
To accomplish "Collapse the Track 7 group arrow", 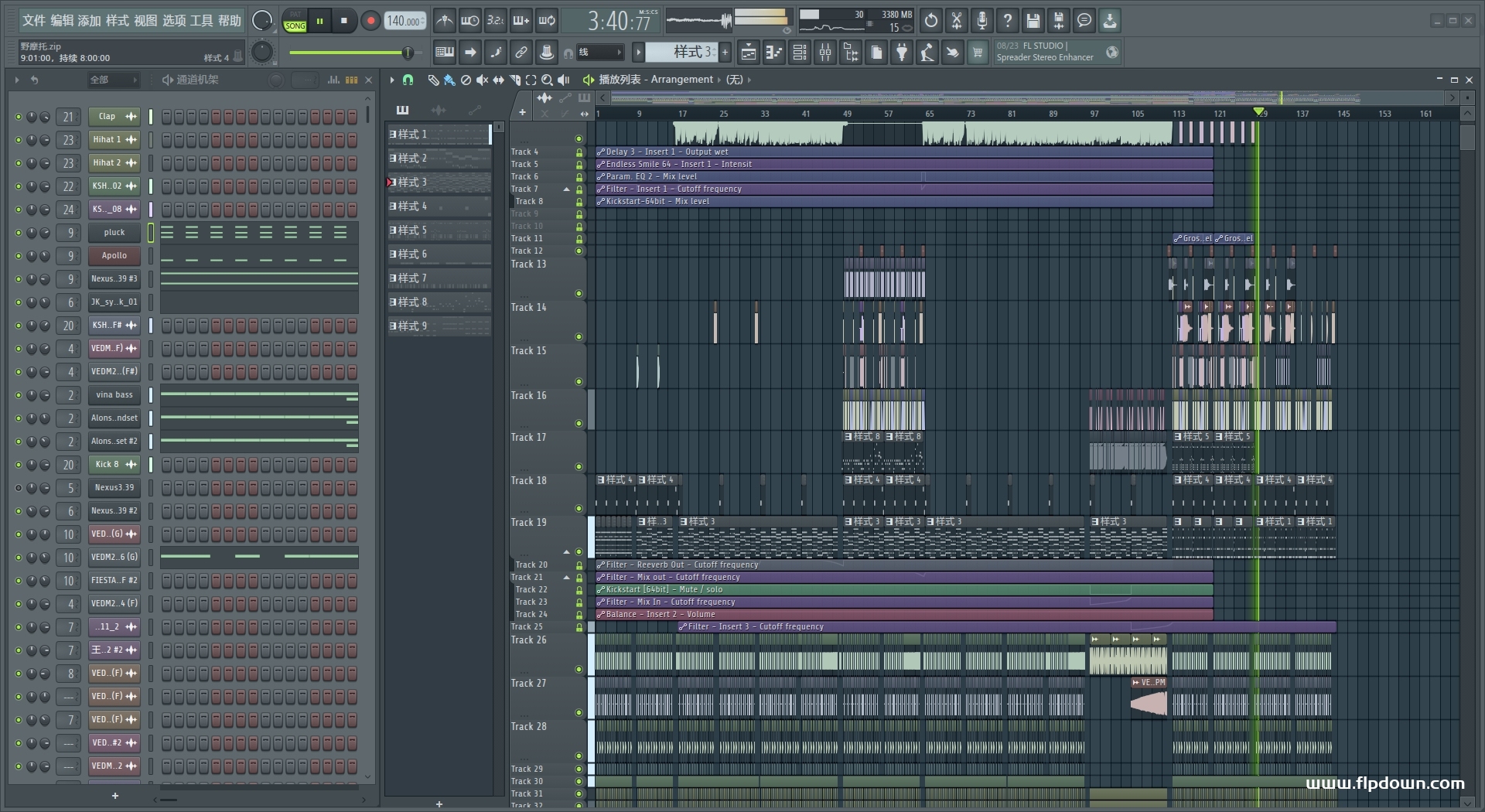I will 566,189.
